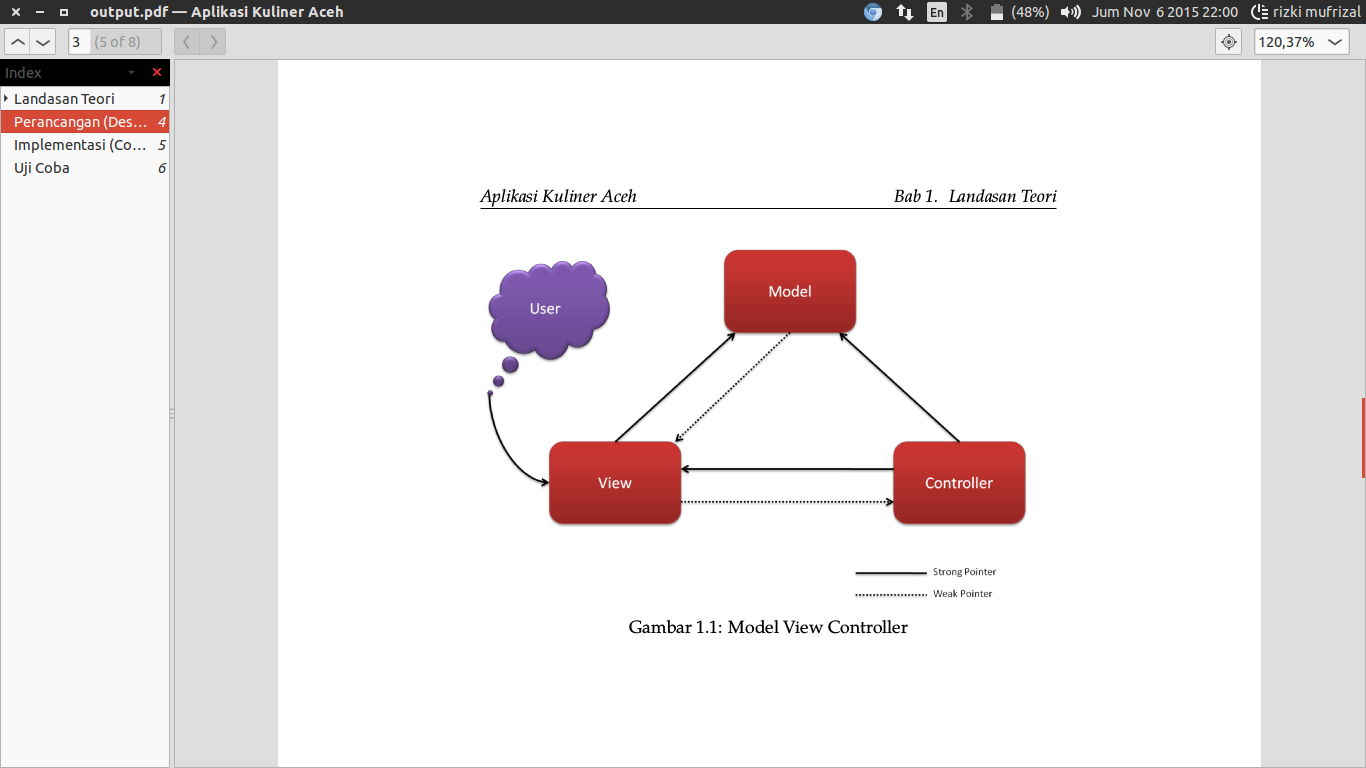Image resolution: width=1366 pixels, height=768 pixels.
Task: Expand the Landasan Teori tree entry
Action: pyautogui.click(x=6, y=99)
